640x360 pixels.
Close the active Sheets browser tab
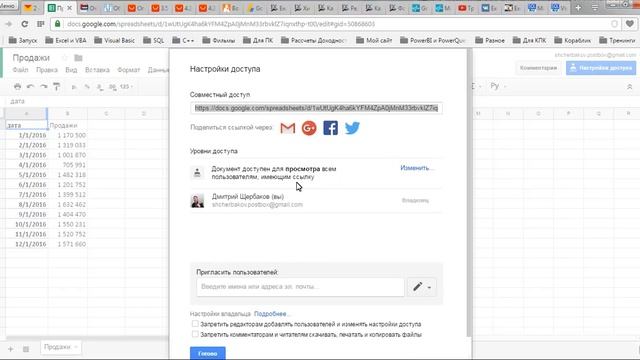[69, 8]
